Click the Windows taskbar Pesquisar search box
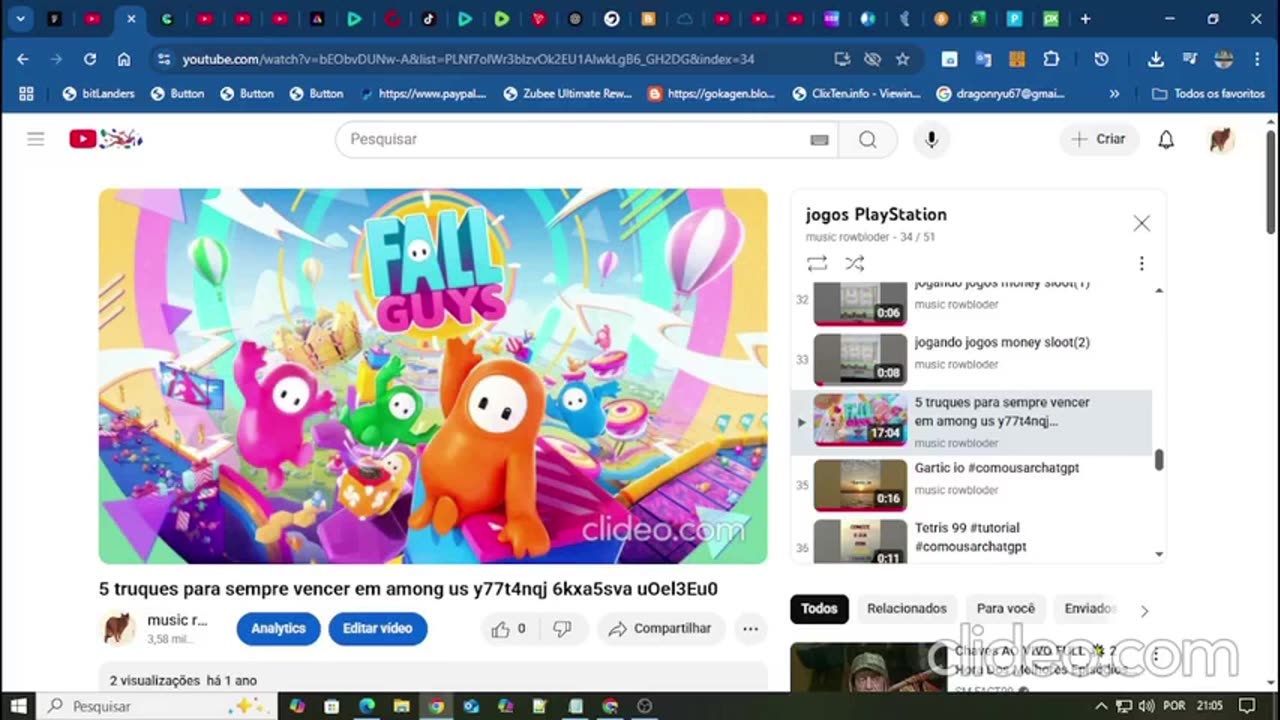The image size is (1280, 720). coord(158,706)
